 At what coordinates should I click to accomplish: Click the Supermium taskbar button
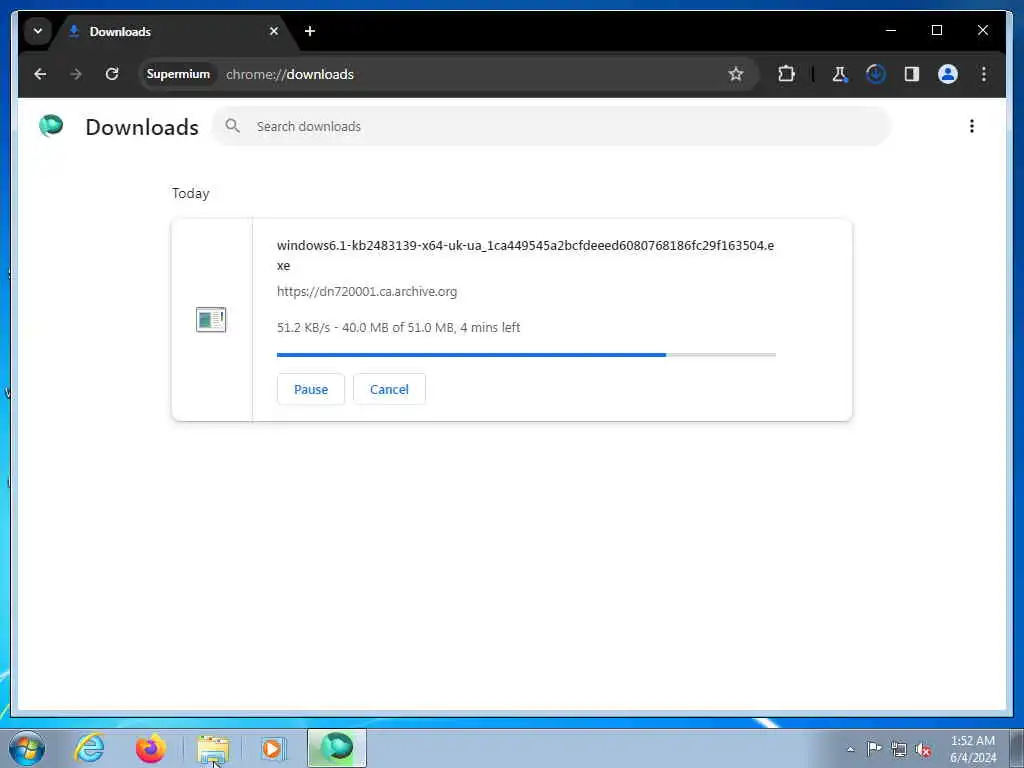(x=337, y=748)
